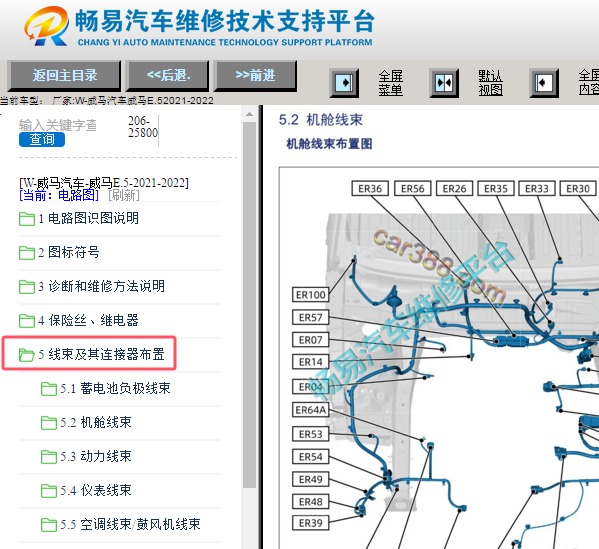Screen dimensions: 599x549
Task: Click open-folder icon beside 线束及其连接器布置
Action: tap(27, 355)
